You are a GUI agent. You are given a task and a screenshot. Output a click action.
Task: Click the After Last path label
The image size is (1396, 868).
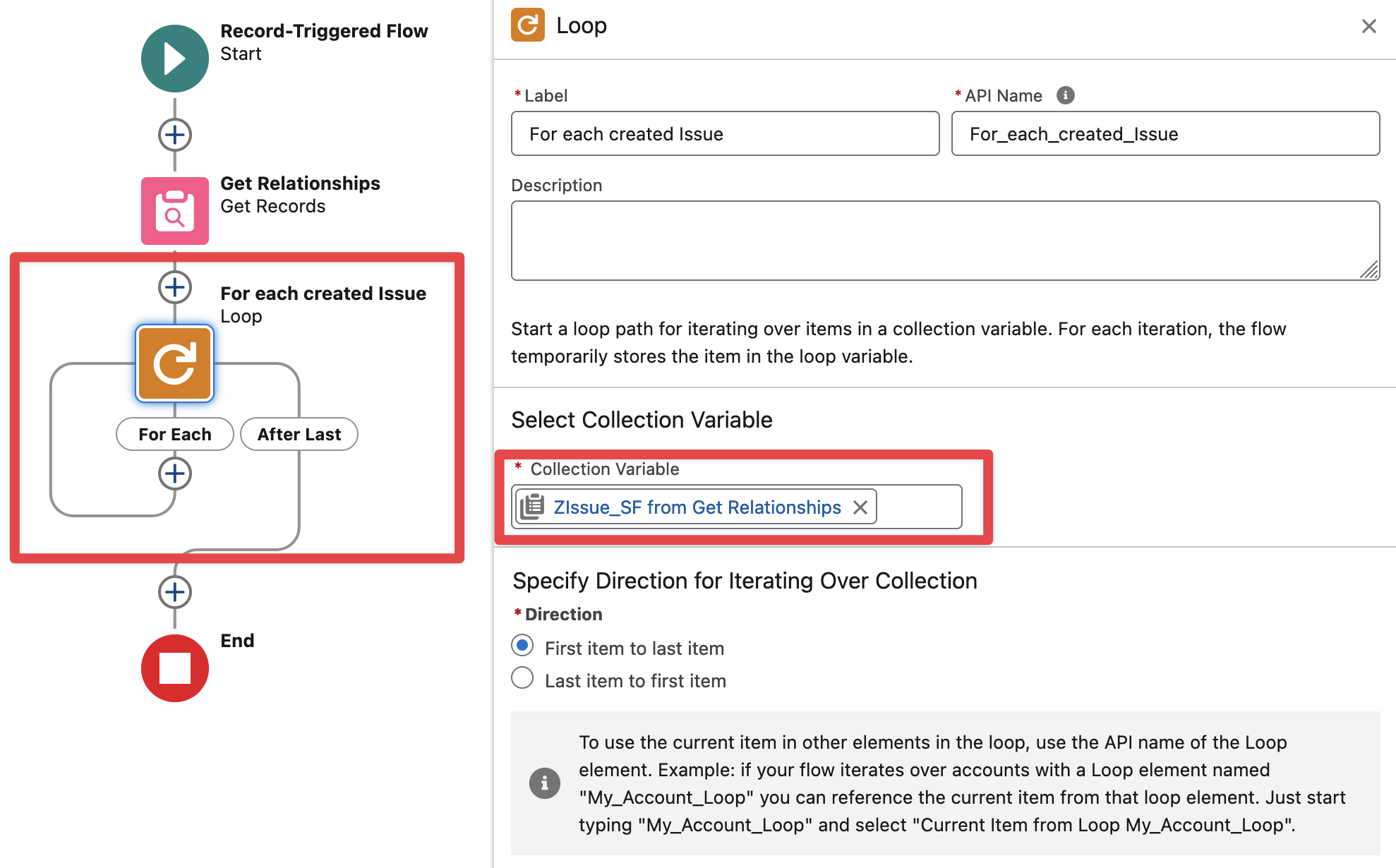coord(299,434)
